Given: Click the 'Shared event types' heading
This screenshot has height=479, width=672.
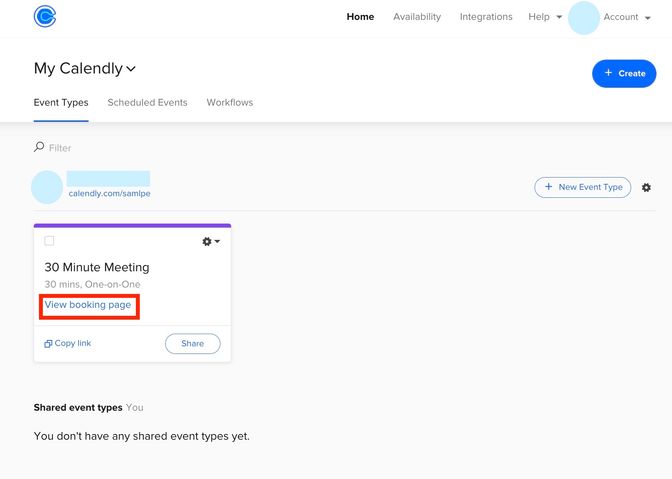Looking at the screenshot, I should [78, 407].
